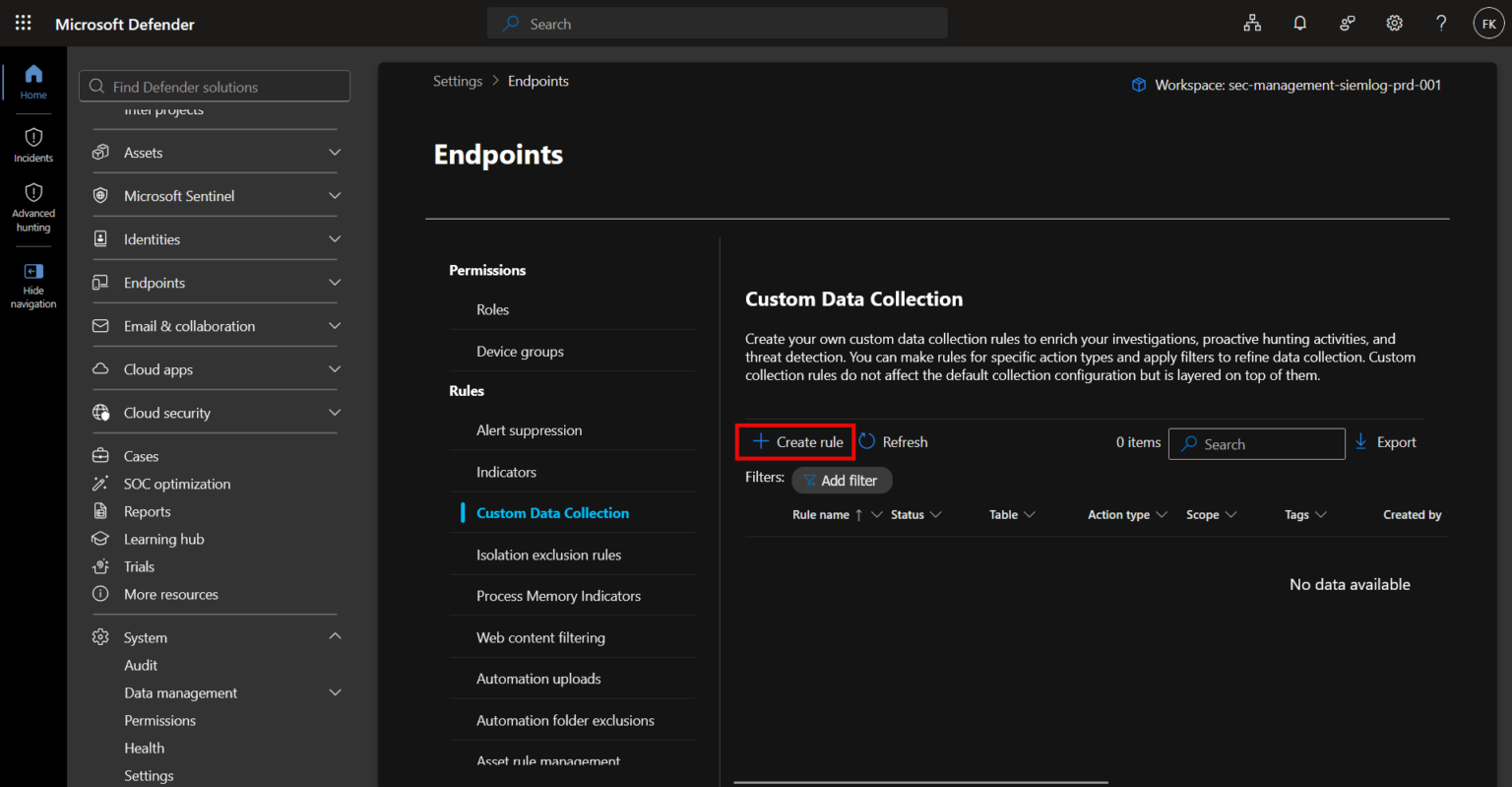
Task: Click the Settings breadcrumb link
Action: [458, 81]
